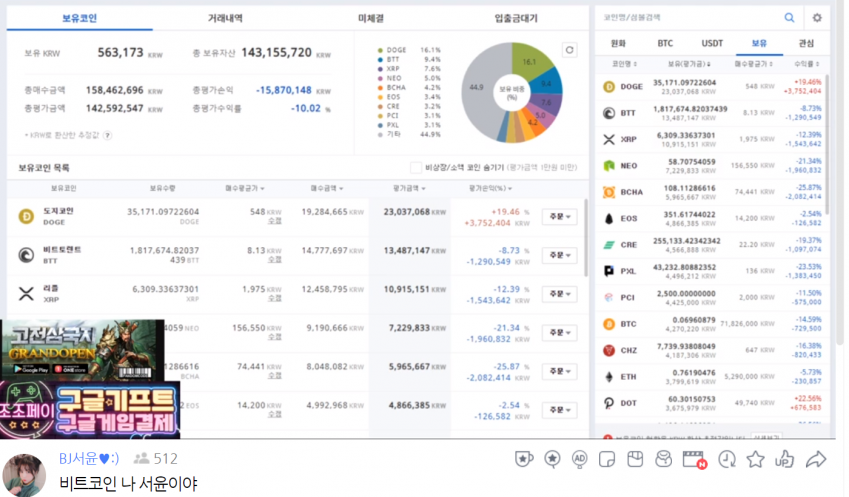The width and height of the screenshot is (849, 497).
Task: Open the KRW estimate help question mark
Action: click(x=108, y=135)
